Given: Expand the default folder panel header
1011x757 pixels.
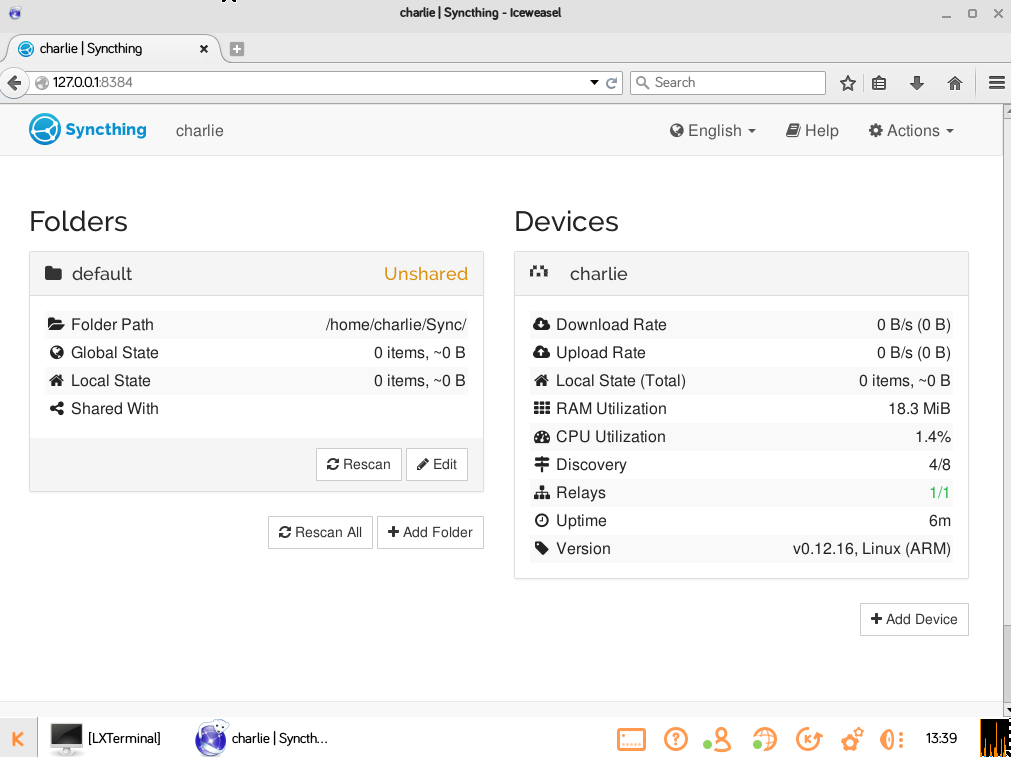Looking at the screenshot, I should tap(256, 273).
